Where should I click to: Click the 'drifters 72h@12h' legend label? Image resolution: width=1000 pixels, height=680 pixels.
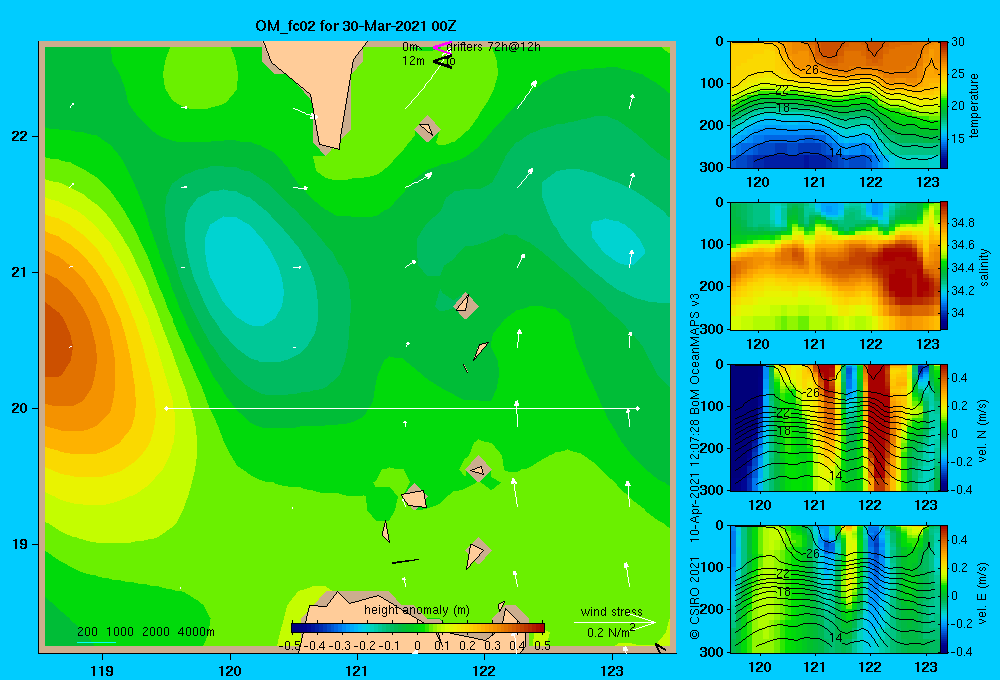493,47
